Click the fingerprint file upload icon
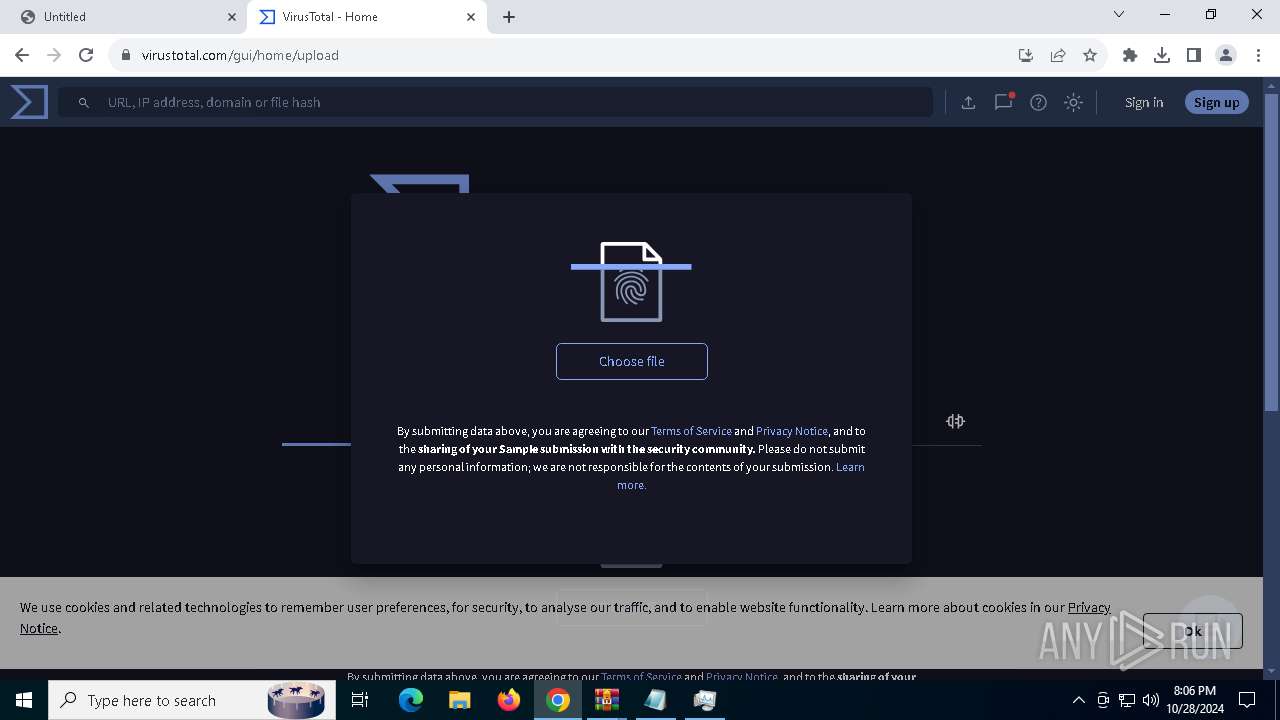Viewport: 1280px width, 720px height. click(x=631, y=282)
